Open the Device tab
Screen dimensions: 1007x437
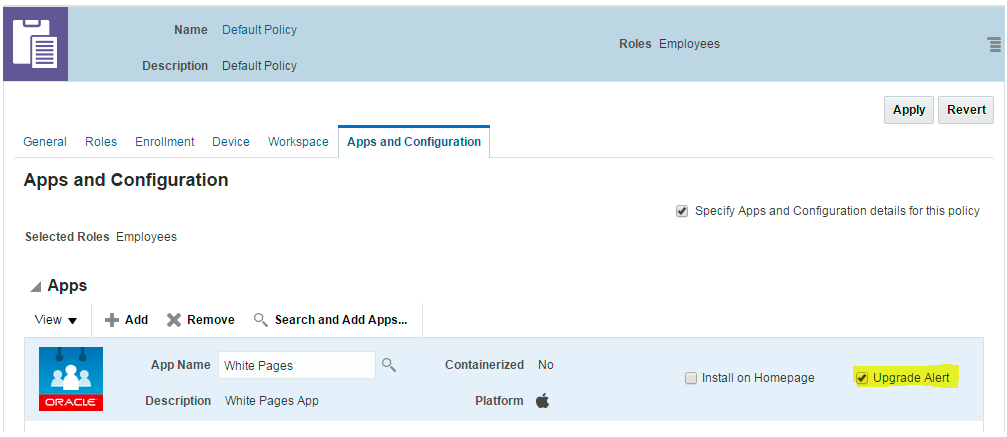pyautogui.click(x=231, y=142)
